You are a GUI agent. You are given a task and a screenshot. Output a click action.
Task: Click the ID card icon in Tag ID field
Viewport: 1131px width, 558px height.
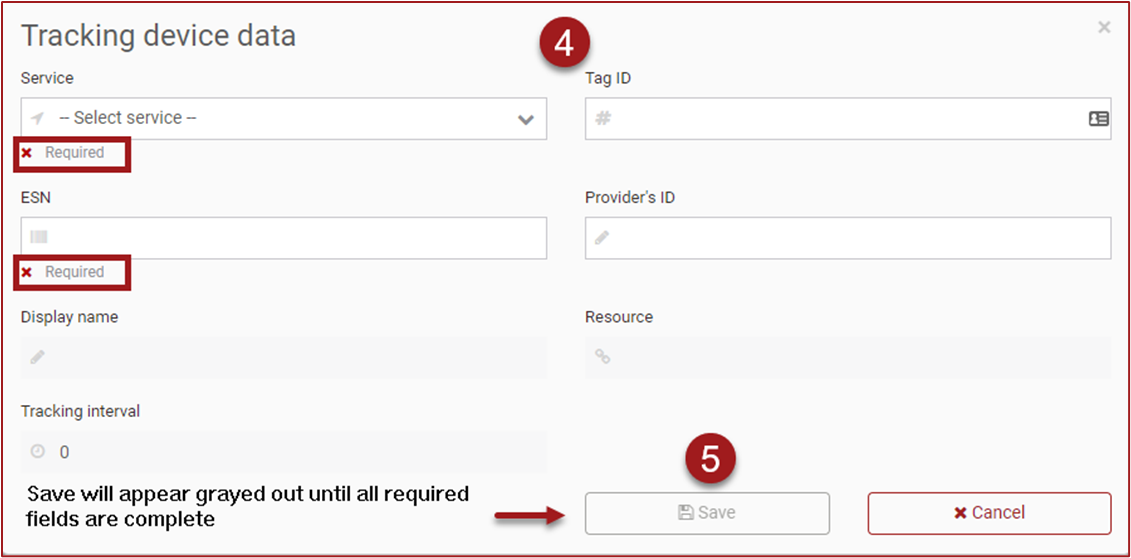1098,118
